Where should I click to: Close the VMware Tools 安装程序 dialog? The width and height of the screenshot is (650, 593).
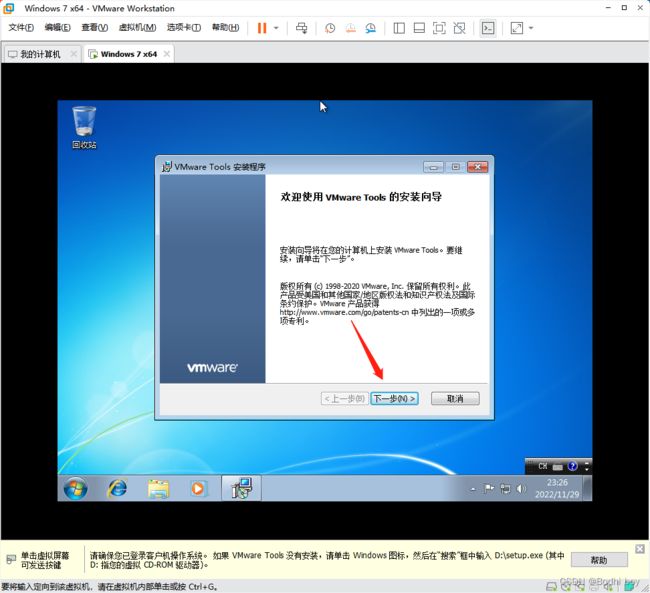(x=478, y=167)
